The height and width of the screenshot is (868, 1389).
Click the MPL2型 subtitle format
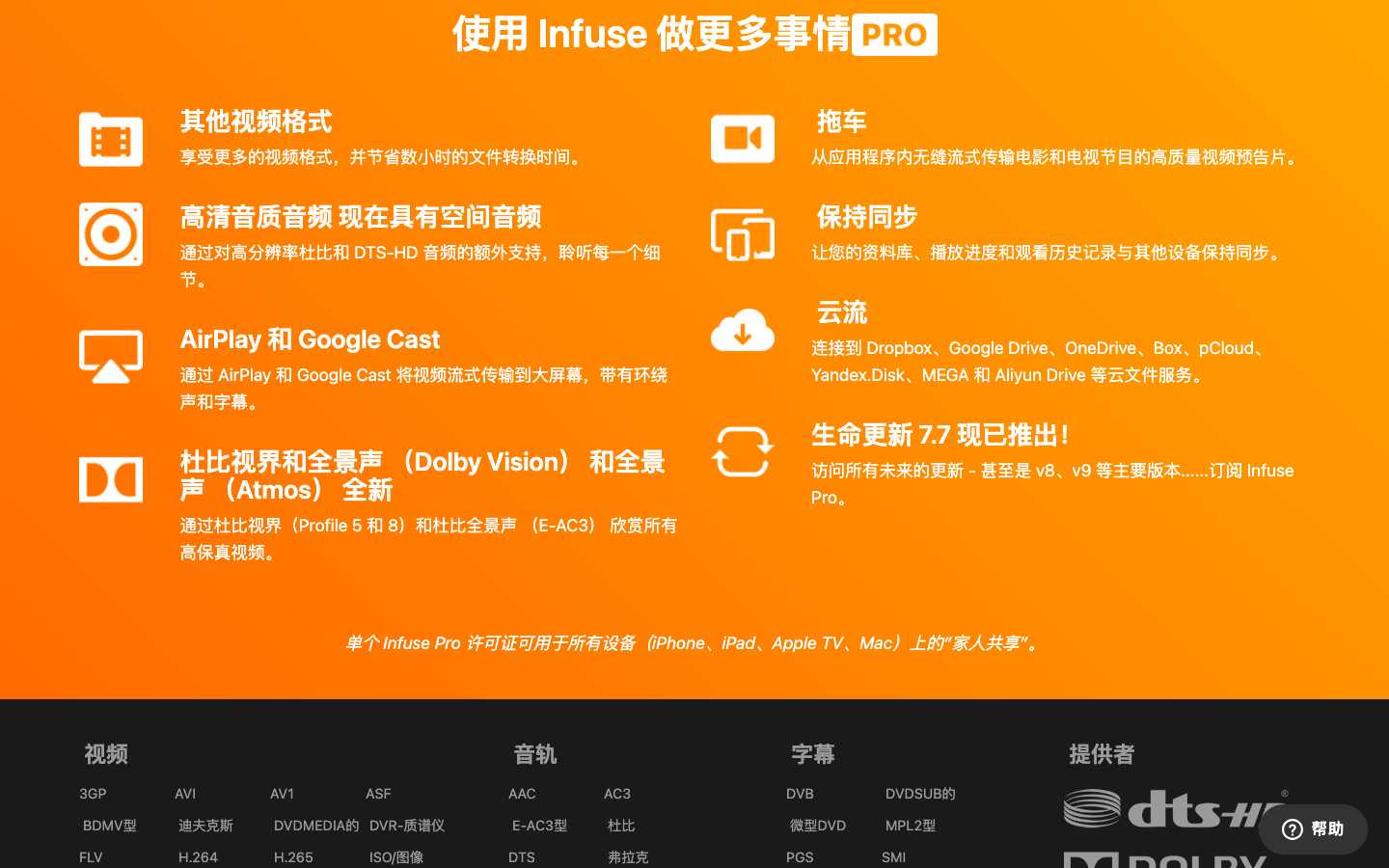(911, 826)
